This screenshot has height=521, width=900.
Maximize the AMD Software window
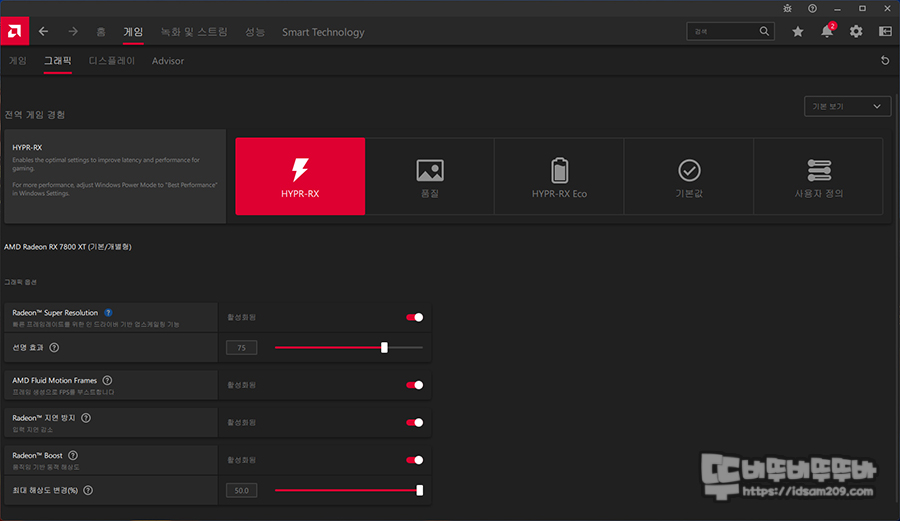click(x=862, y=9)
